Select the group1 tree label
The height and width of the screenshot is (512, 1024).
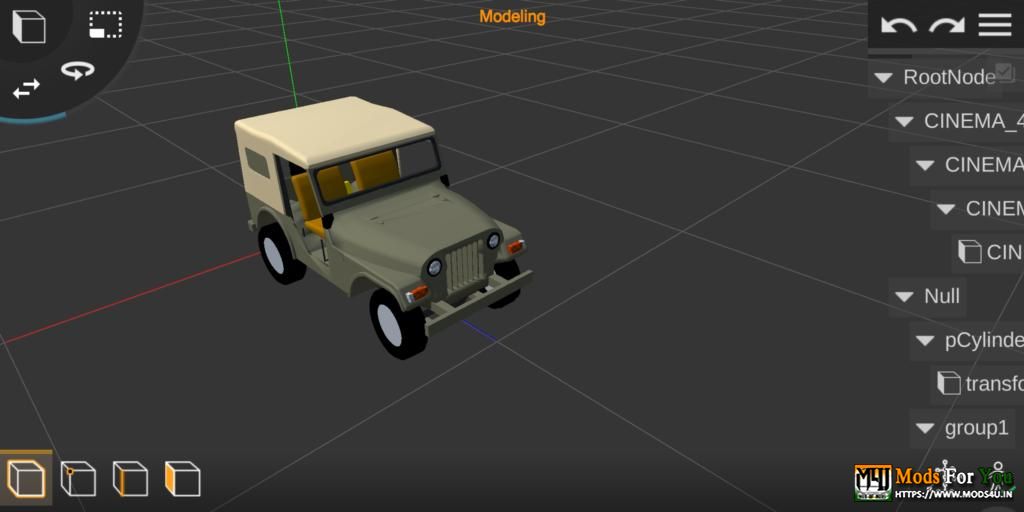(x=976, y=428)
